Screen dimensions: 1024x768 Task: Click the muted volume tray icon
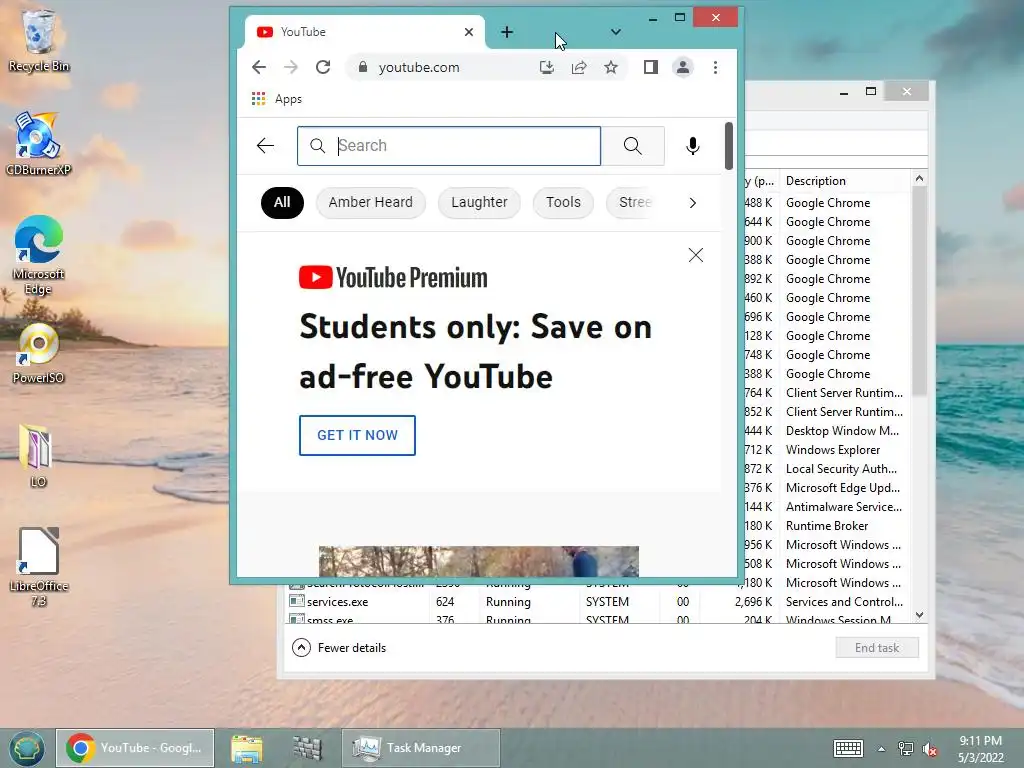[x=930, y=749]
